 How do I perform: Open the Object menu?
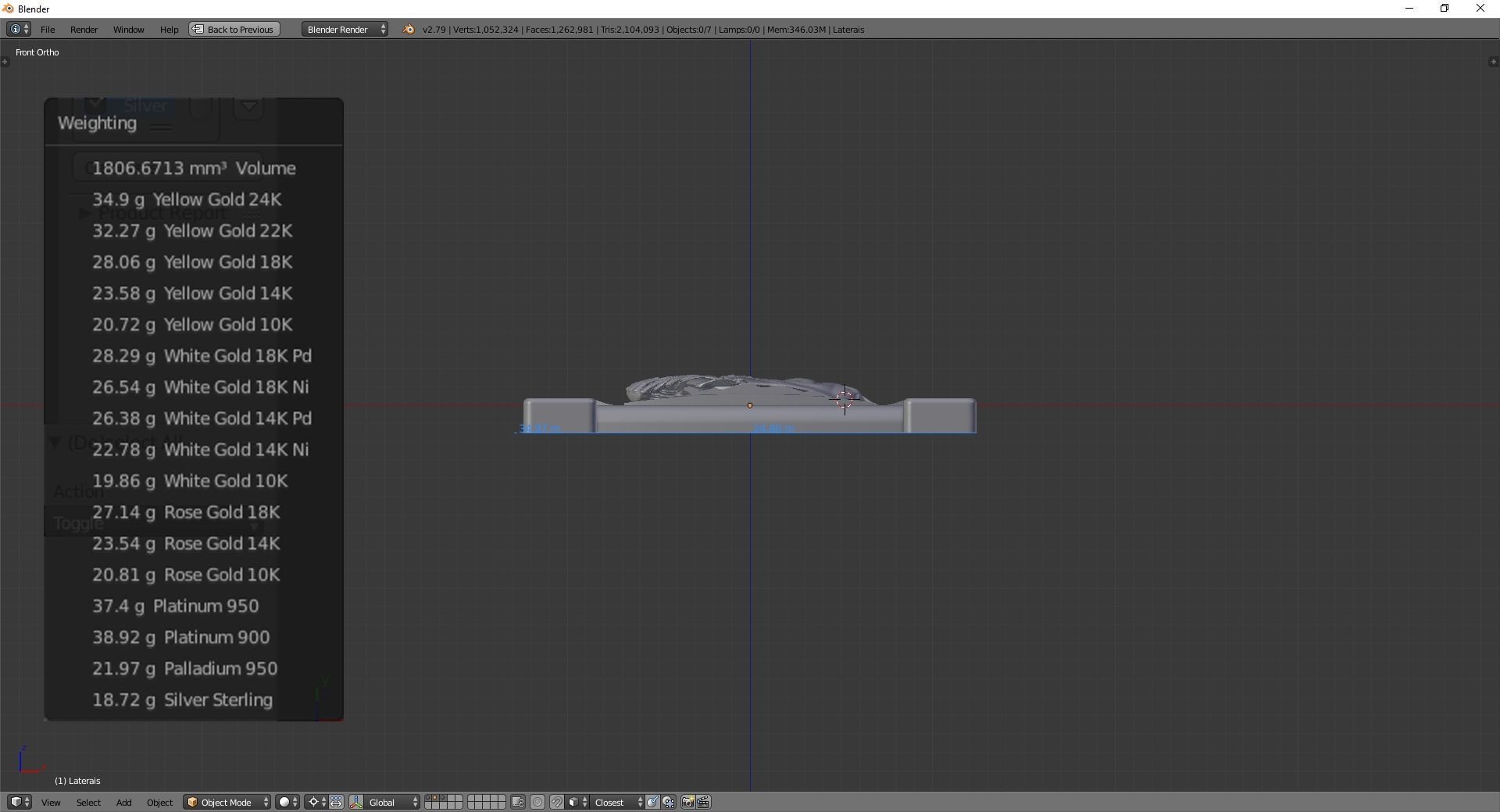159,802
